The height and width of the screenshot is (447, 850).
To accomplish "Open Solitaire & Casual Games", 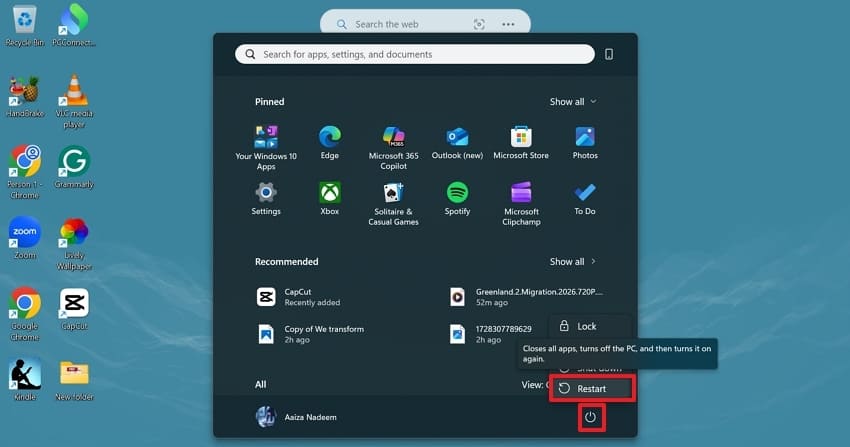I will 394,204.
